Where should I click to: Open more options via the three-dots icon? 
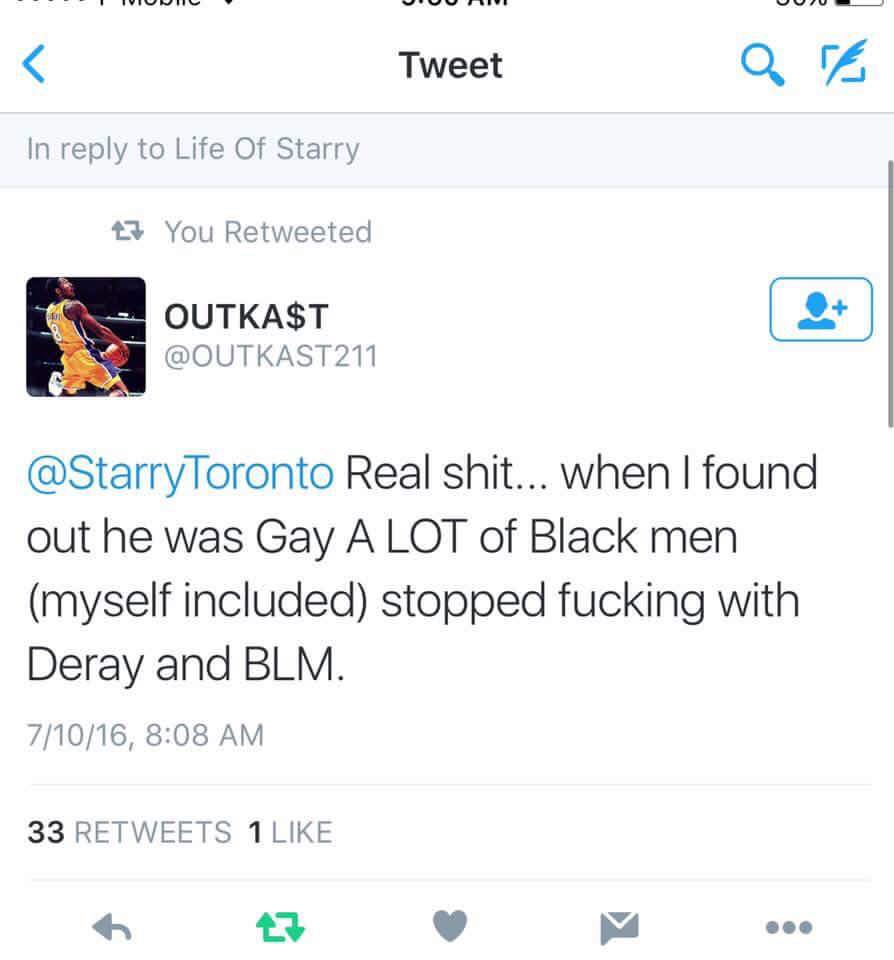pos(788,927)
